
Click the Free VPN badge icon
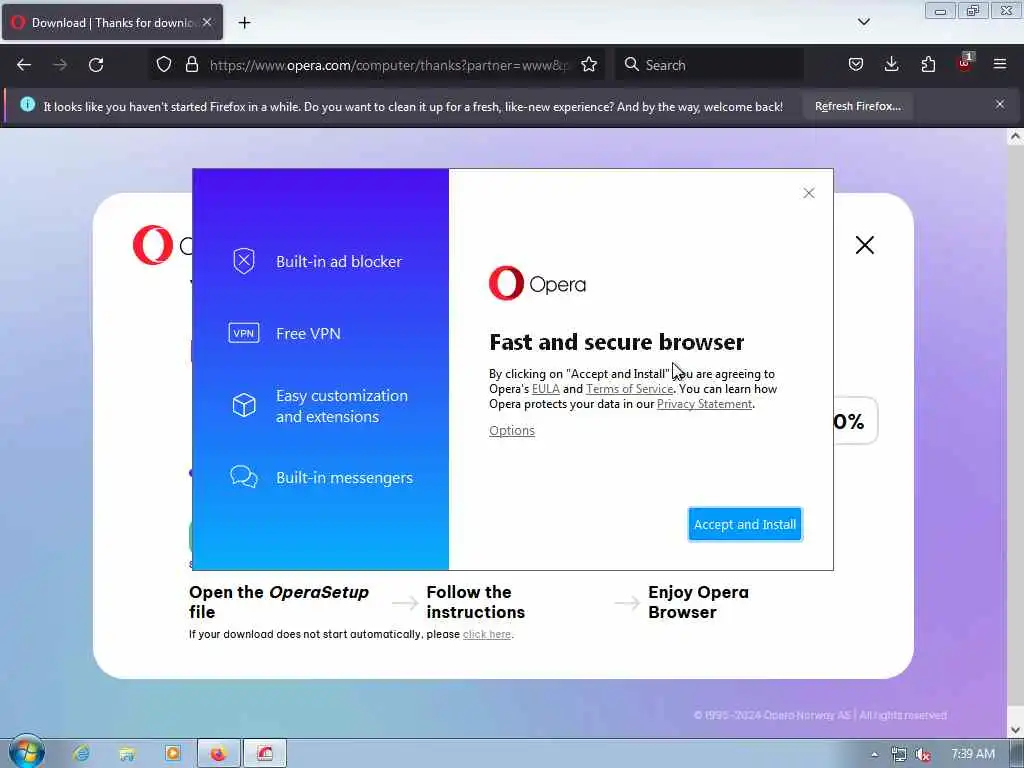(244, 333)
